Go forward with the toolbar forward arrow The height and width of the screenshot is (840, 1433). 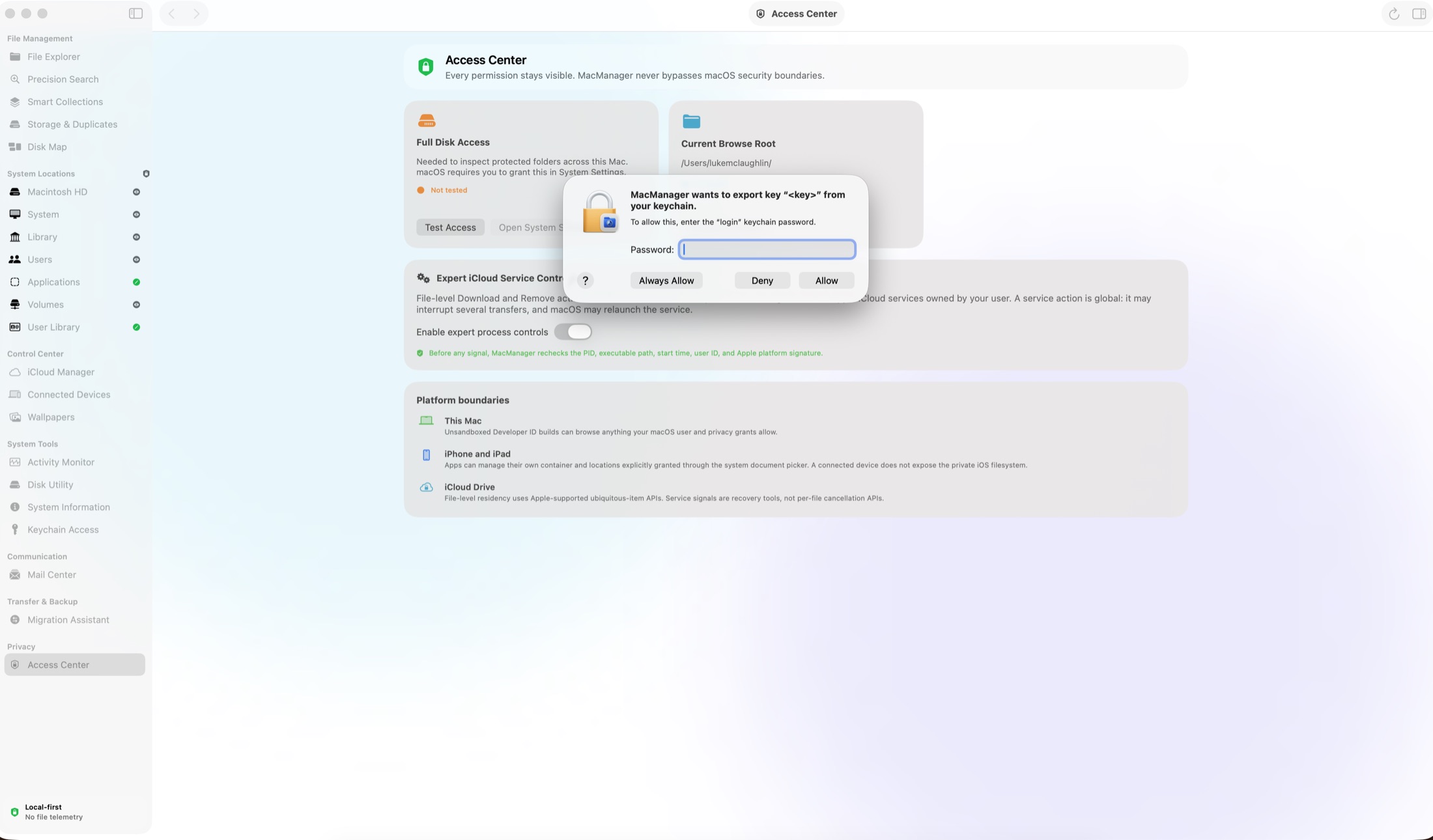coord(196,14)
